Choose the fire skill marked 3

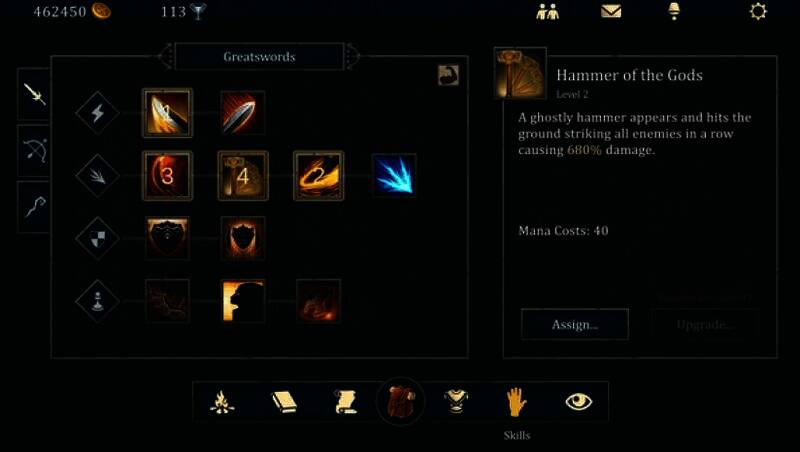167,175
